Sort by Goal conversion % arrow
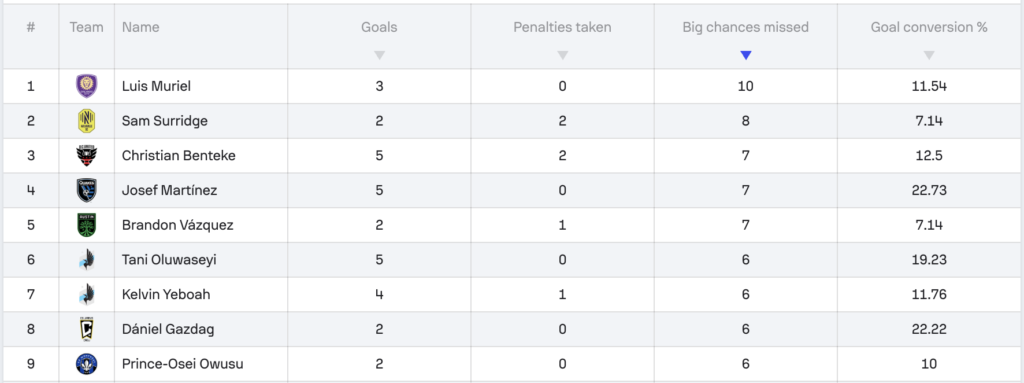 (x=929, y=56)
